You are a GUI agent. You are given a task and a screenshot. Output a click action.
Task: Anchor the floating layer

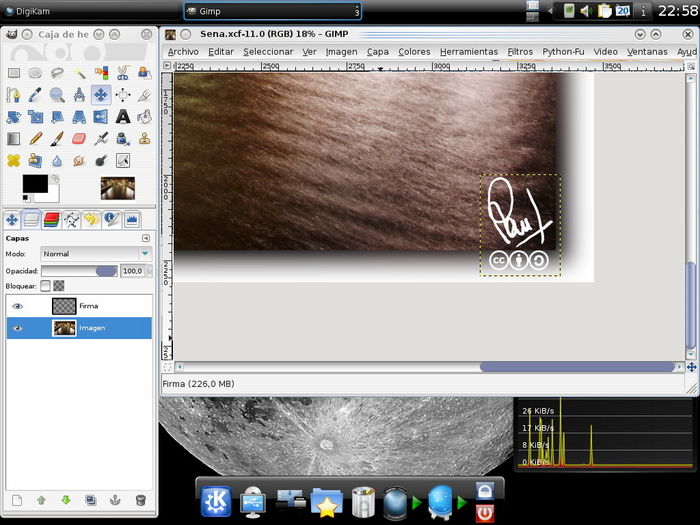click(115, 500)
